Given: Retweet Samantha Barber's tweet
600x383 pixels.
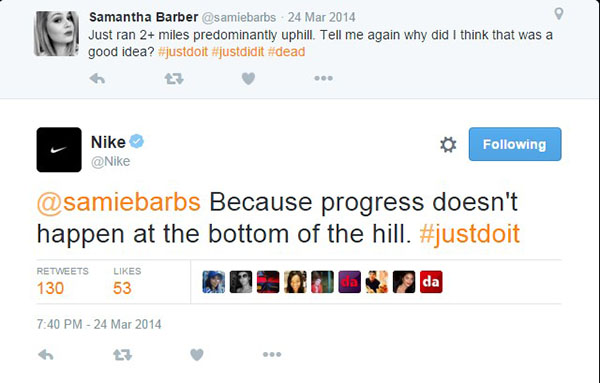Looking at the screenshot, I should point(174,79).
